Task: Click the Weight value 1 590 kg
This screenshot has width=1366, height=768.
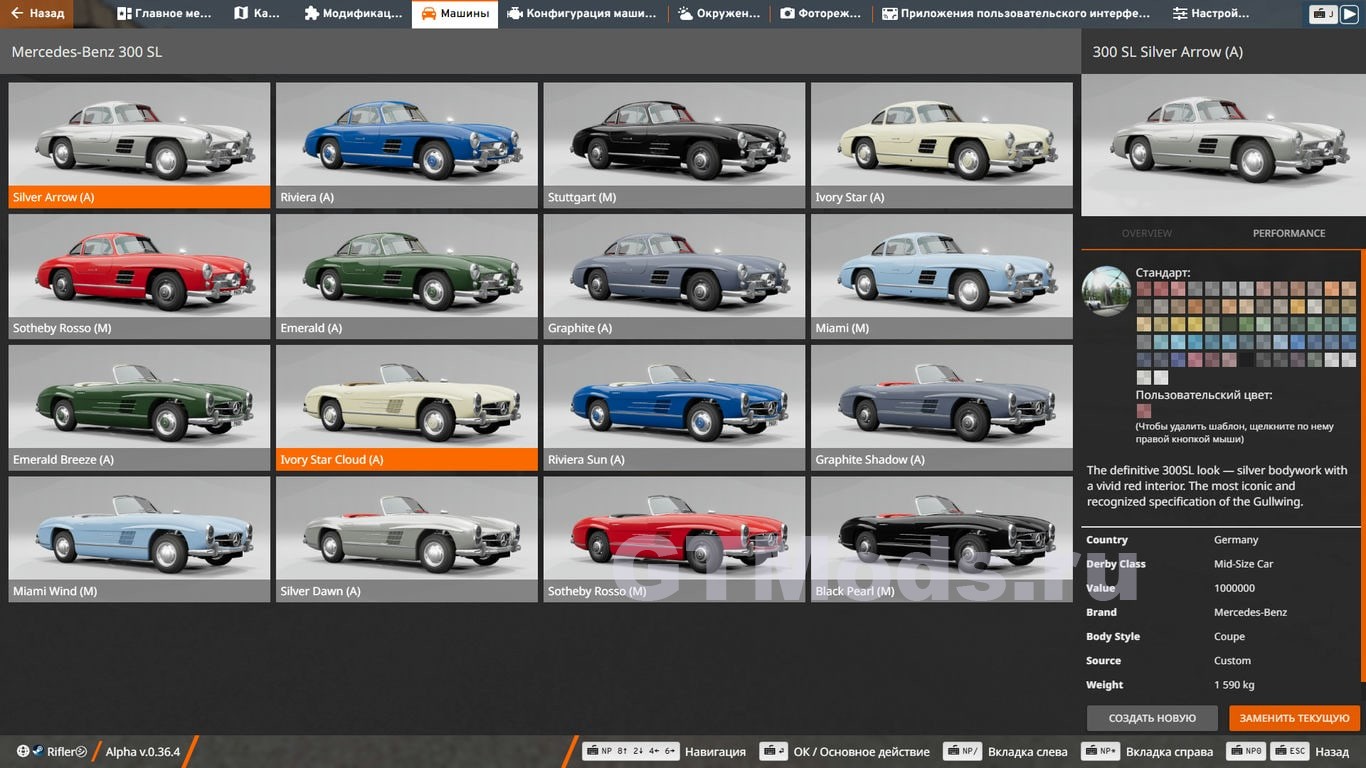Action: point(1234,685)
